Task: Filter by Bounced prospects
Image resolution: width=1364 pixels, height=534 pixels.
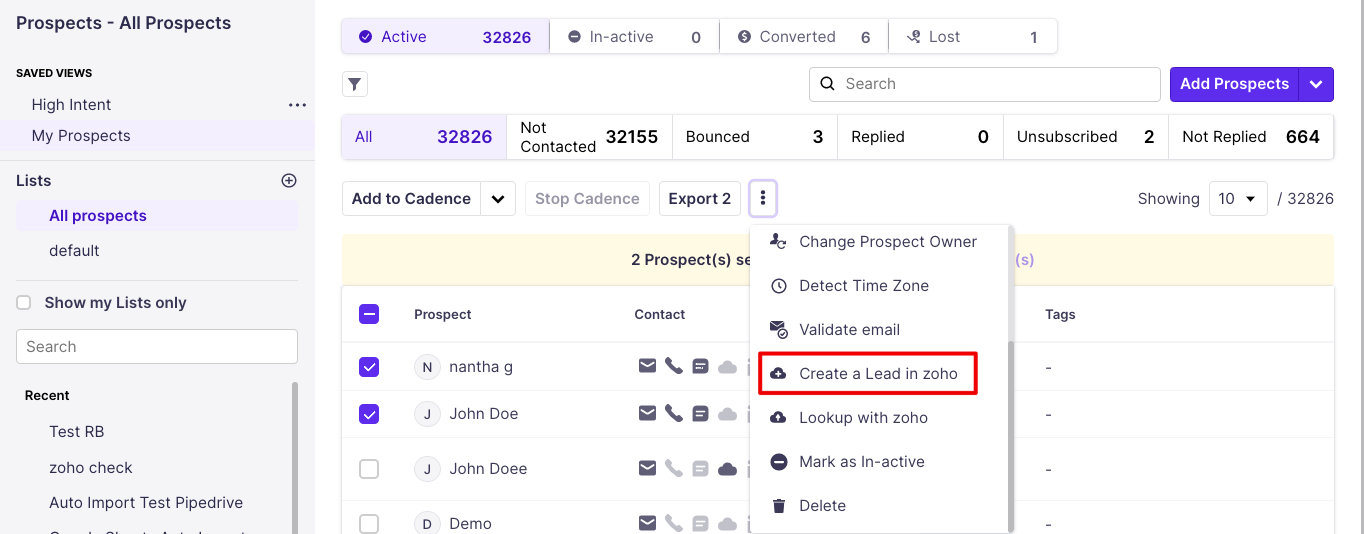Action: coord(755,137)
